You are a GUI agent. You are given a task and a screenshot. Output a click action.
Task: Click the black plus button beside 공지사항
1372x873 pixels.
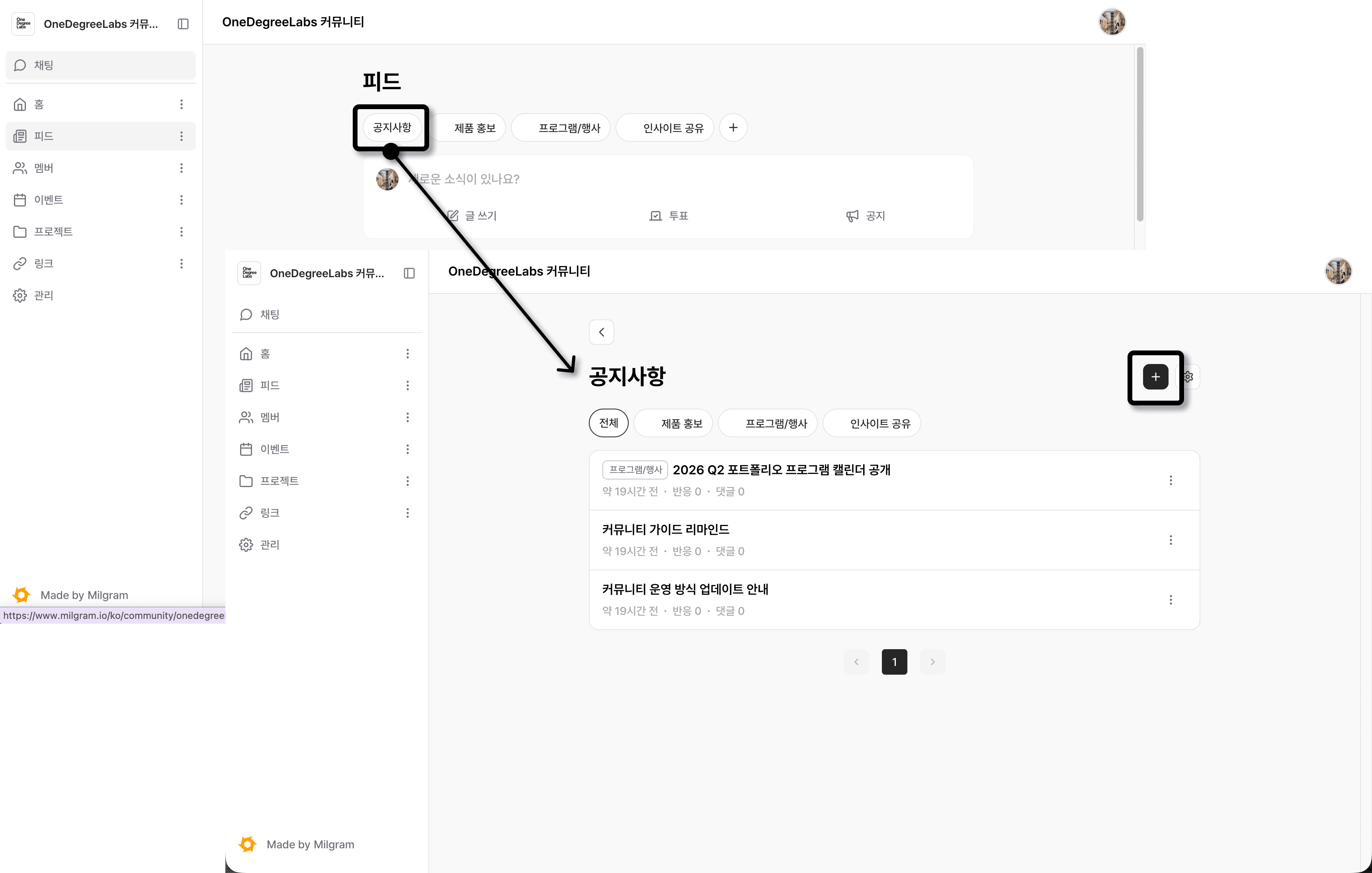click(1155, 377)
